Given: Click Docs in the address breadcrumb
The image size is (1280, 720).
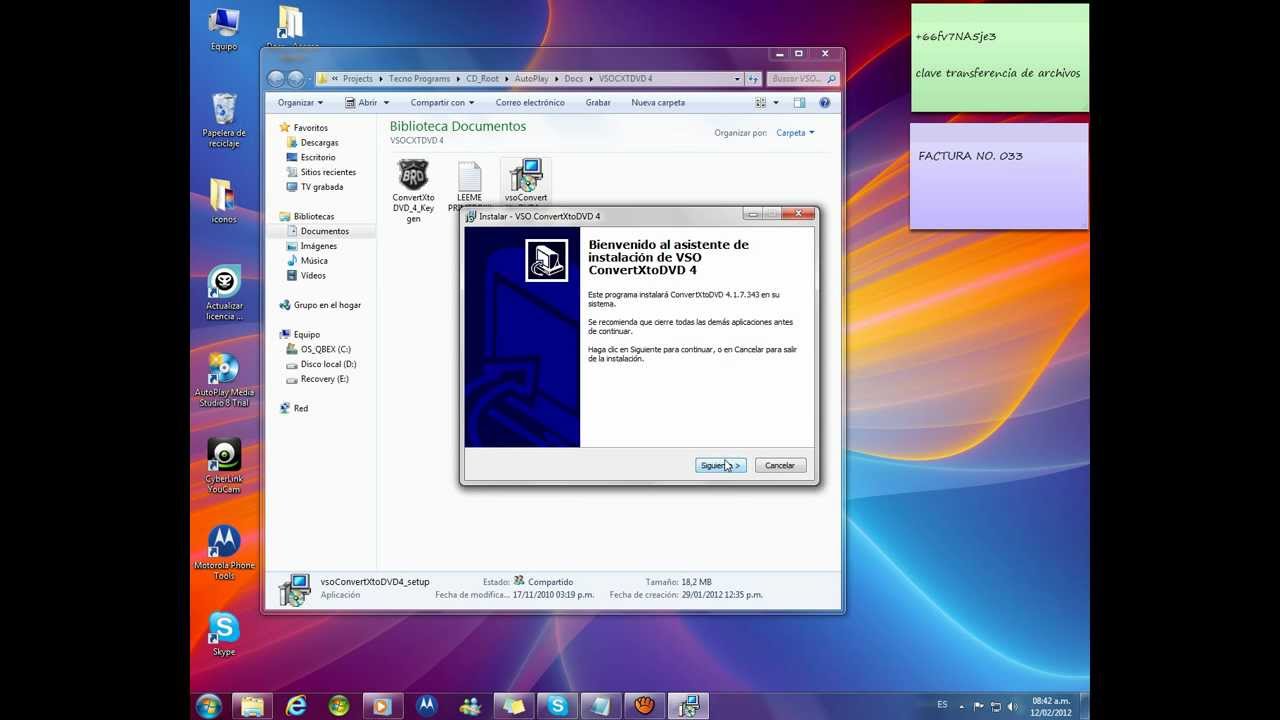Looking at the screenshot, I should click(x=573, y=78).
